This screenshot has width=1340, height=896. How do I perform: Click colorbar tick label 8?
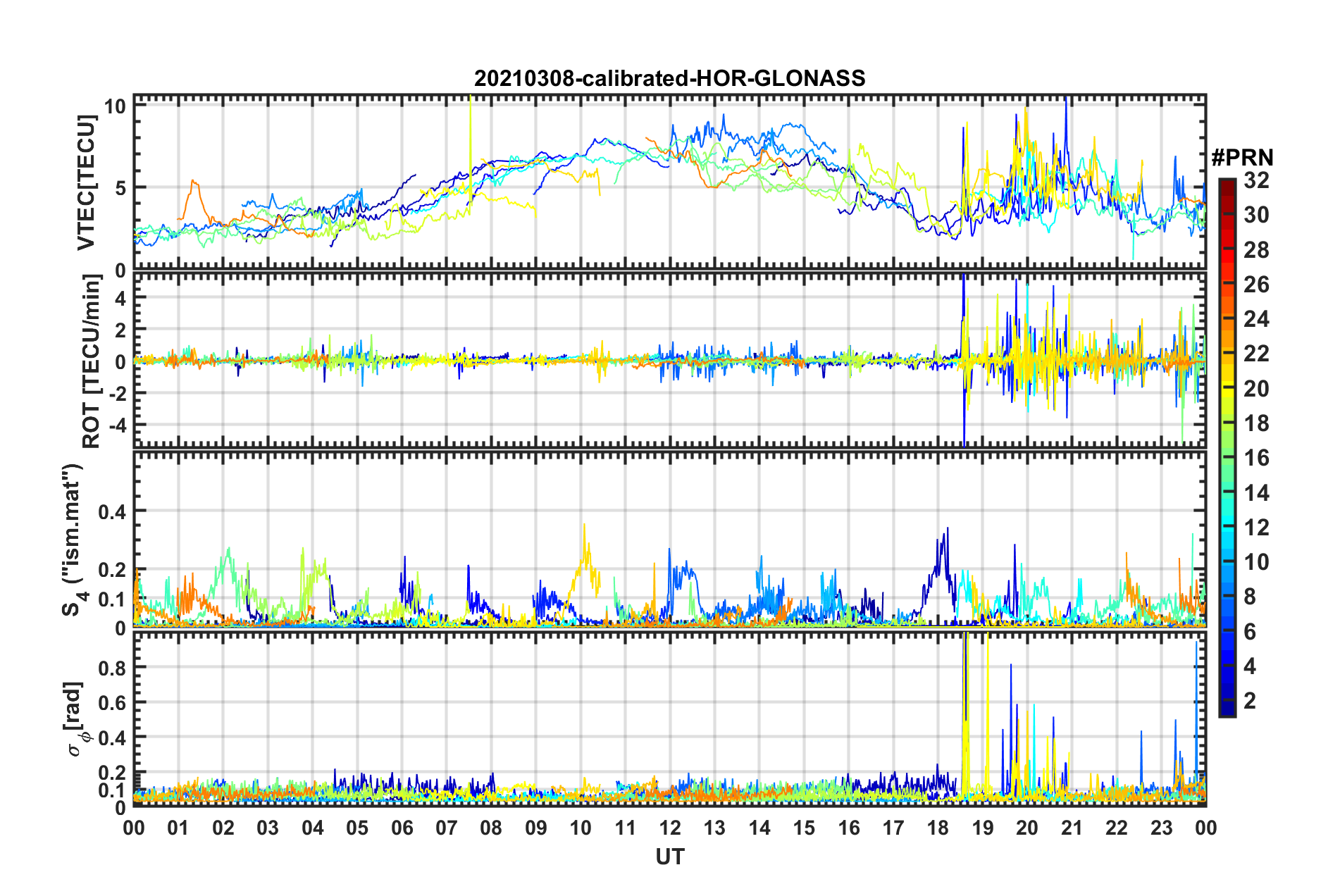point(1250,597)
